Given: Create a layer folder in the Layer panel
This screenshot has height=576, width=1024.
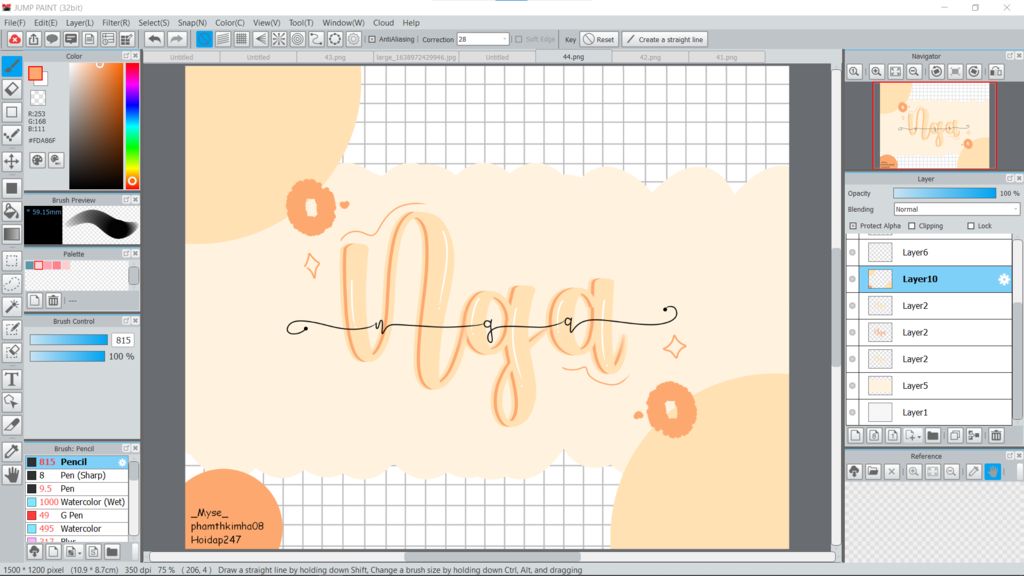Looking at the screenshot, I should [933, 436].
